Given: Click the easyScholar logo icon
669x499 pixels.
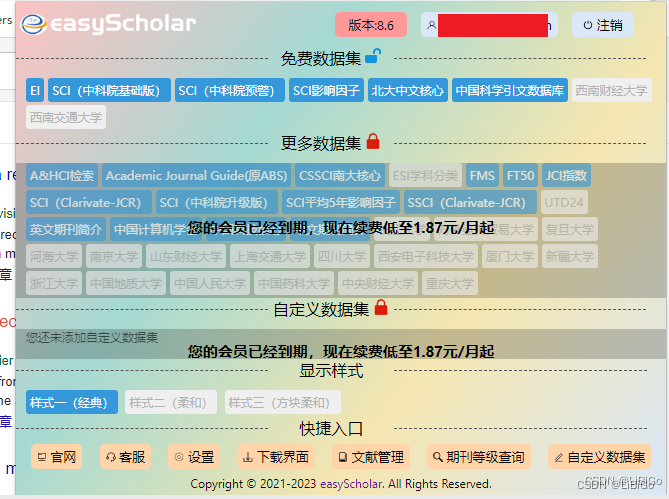Looking at the screenshot, I should click(34, 24).
